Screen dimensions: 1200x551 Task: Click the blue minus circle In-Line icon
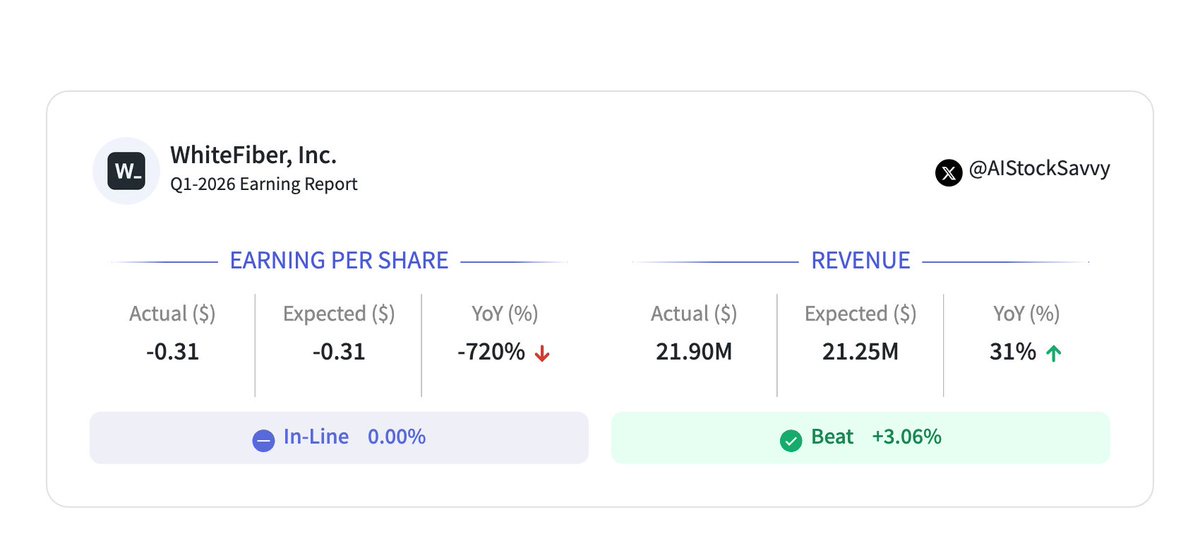pos(263,438)
